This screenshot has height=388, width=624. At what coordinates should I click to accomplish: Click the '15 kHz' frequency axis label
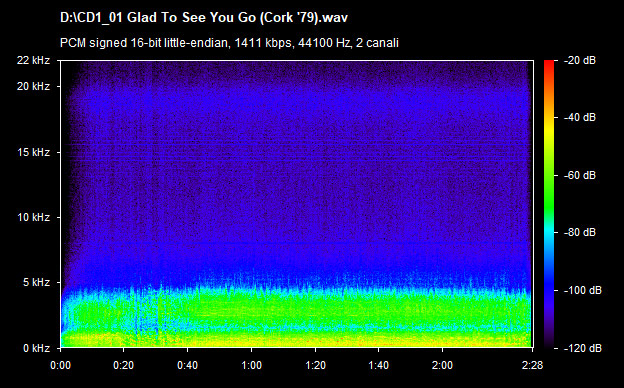pyautogui.click(x=33, y=152)
